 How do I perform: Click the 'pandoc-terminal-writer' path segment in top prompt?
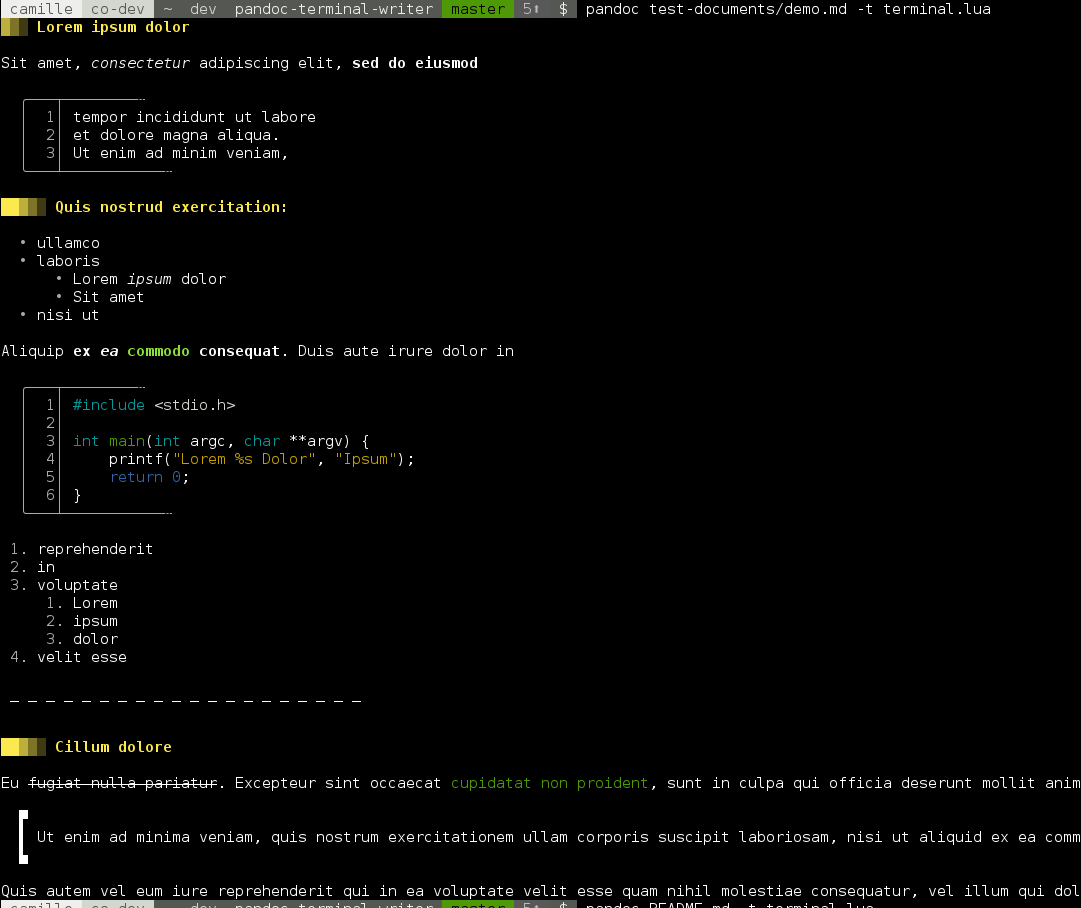coord(334,9)
